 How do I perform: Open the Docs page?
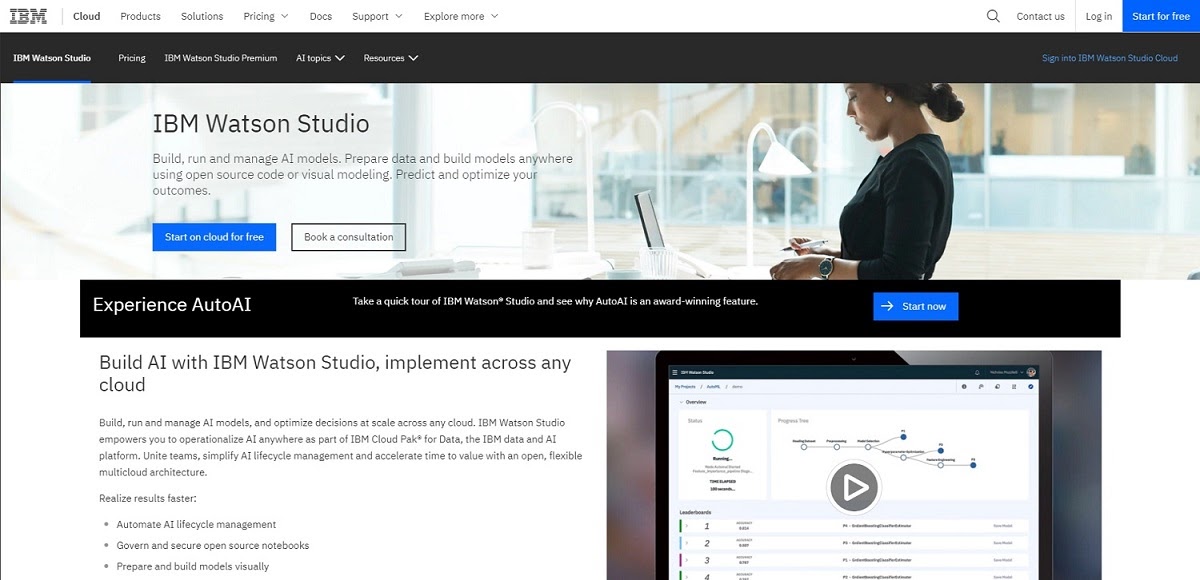320,16
